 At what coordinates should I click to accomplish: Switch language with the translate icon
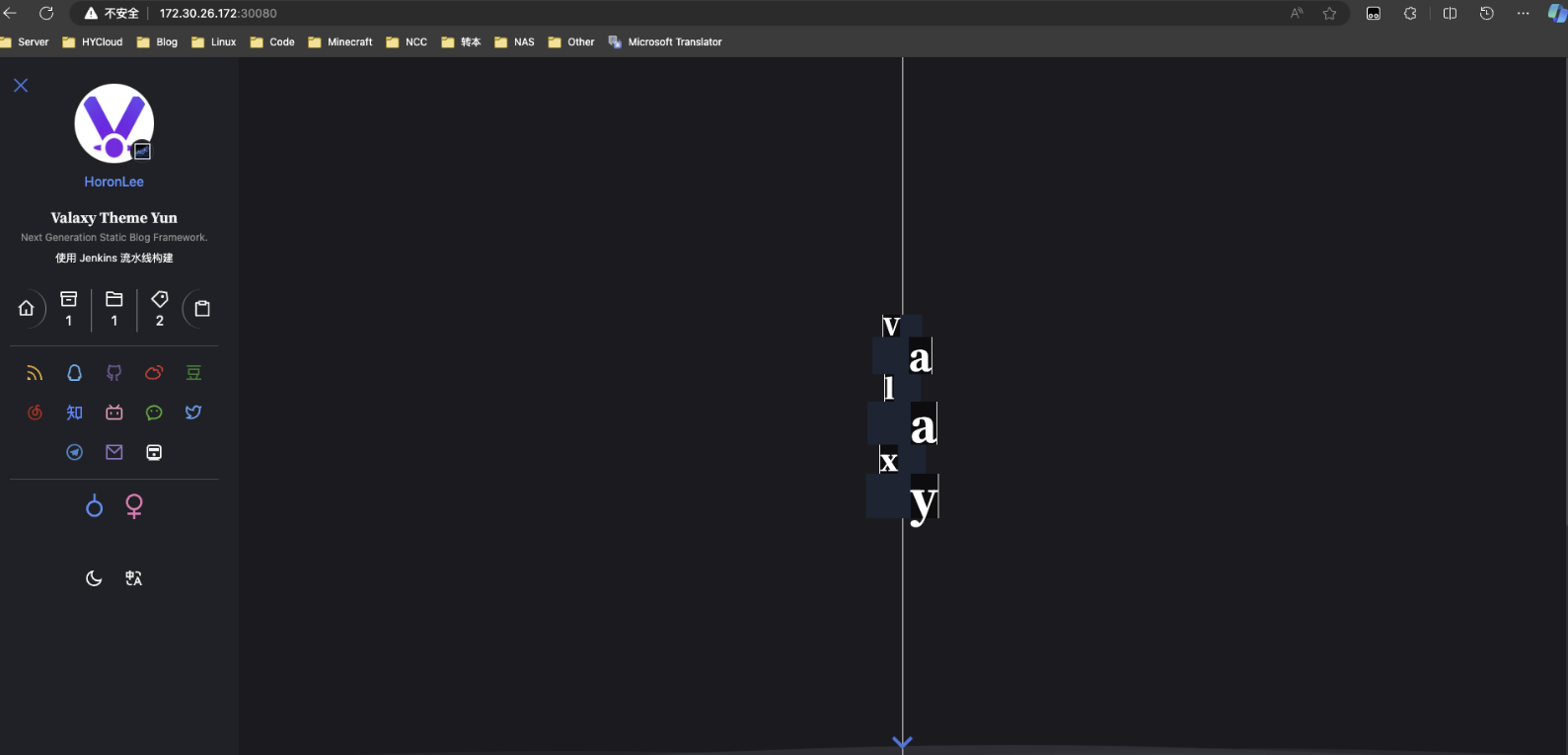pos(134,578)
